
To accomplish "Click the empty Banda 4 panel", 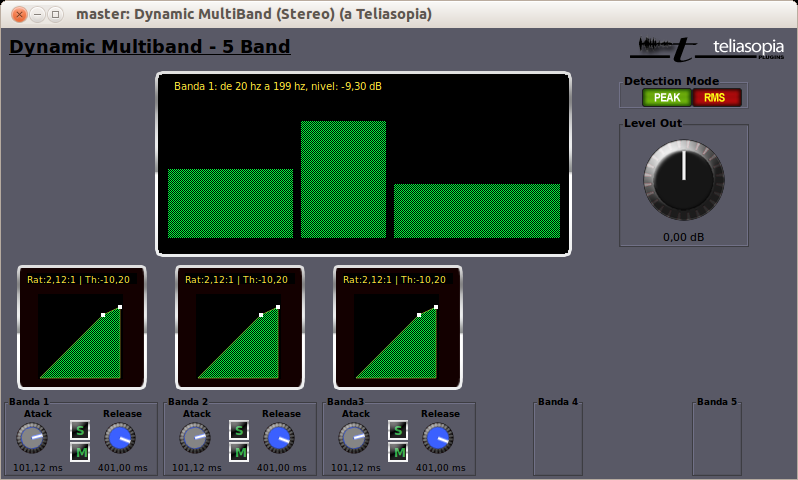I will pyautogui.click(x=557, y=439).
